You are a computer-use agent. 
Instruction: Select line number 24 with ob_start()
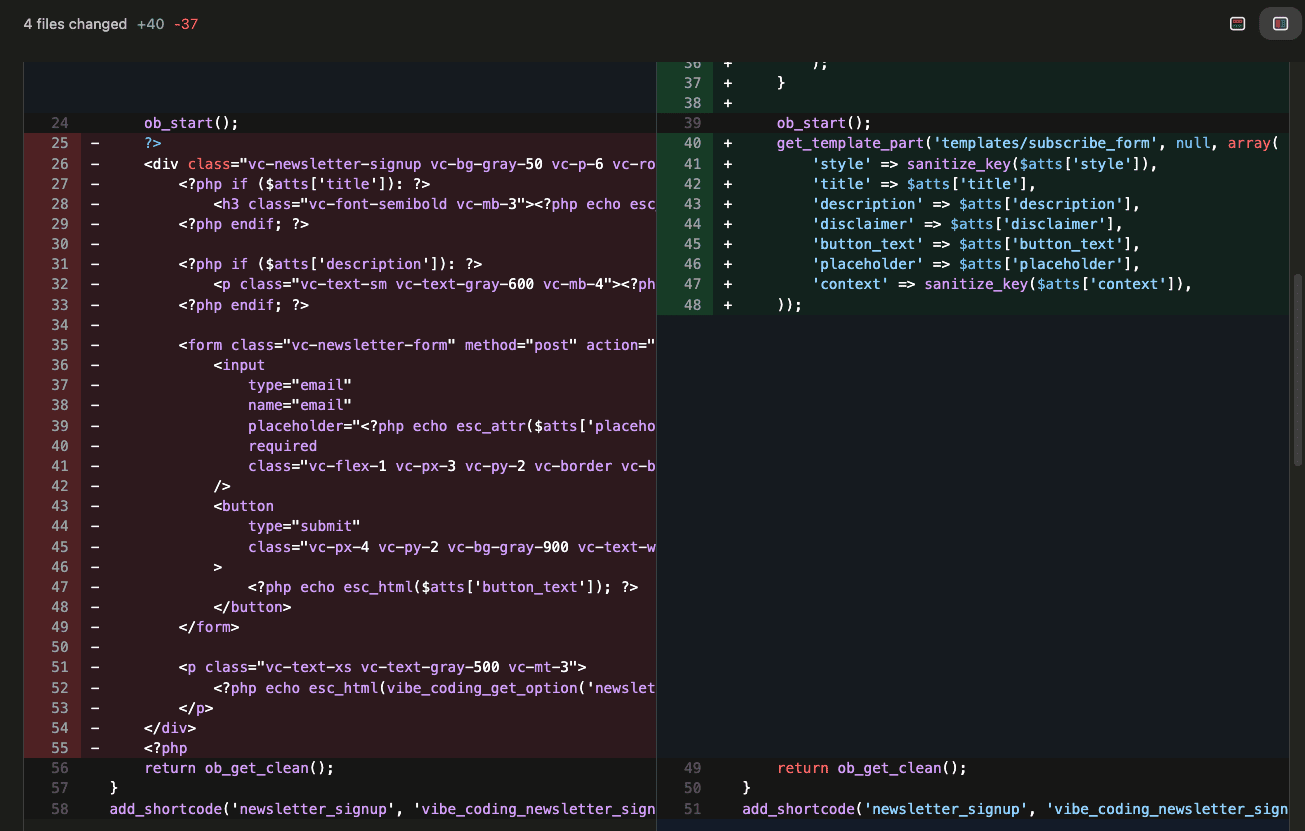59,122
